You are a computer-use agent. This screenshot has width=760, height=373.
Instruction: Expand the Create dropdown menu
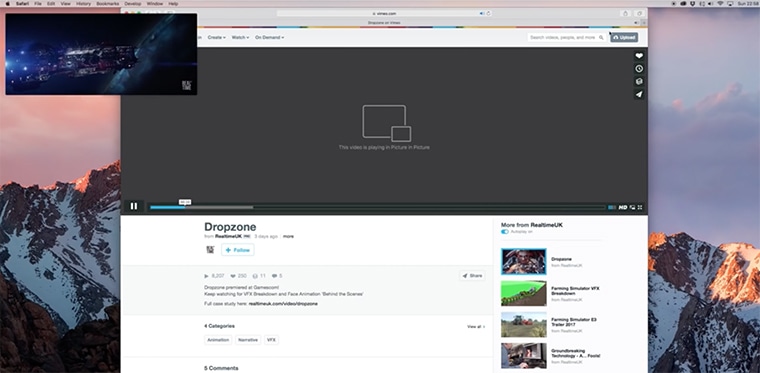pos(217,37)
